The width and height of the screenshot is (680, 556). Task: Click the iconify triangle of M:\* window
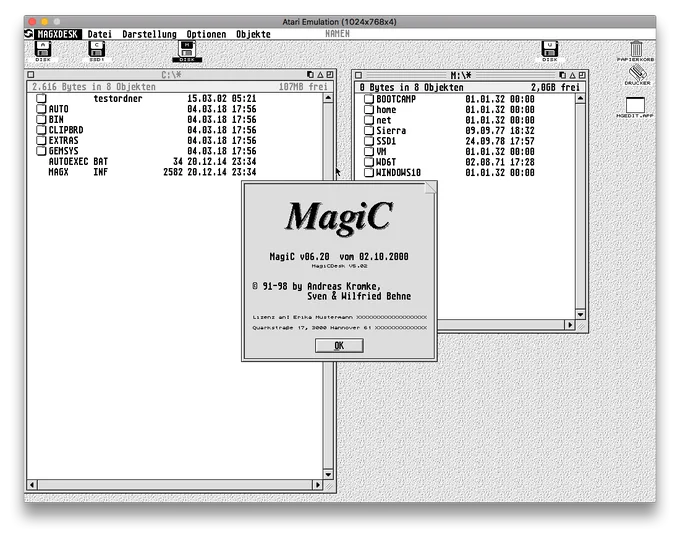pyautogui.click(x=572, y=75)
